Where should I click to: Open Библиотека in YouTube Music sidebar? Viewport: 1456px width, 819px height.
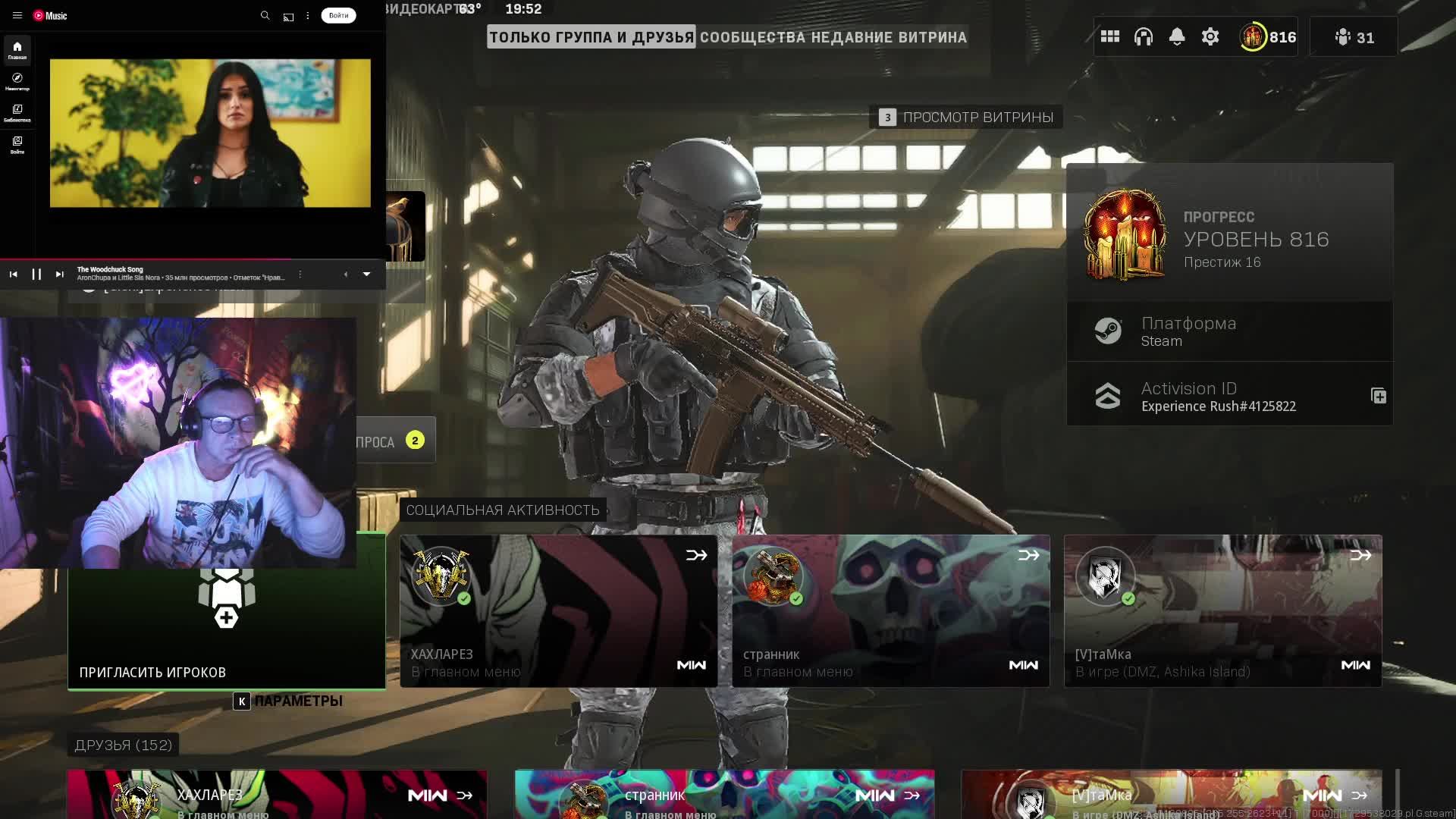(x=17, y=113)
